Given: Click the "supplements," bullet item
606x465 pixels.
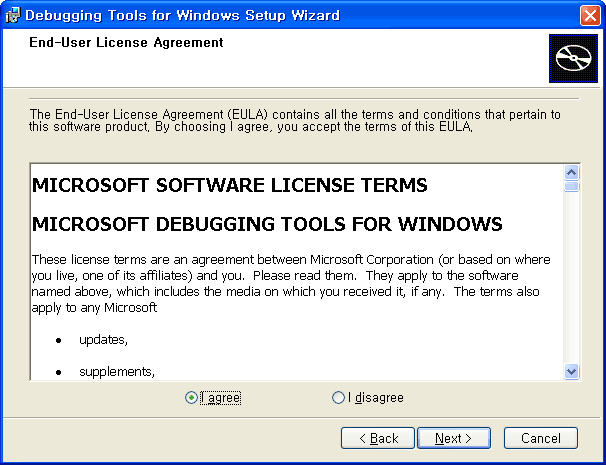Looking at the screenshot, I should (x=116, y=372).
